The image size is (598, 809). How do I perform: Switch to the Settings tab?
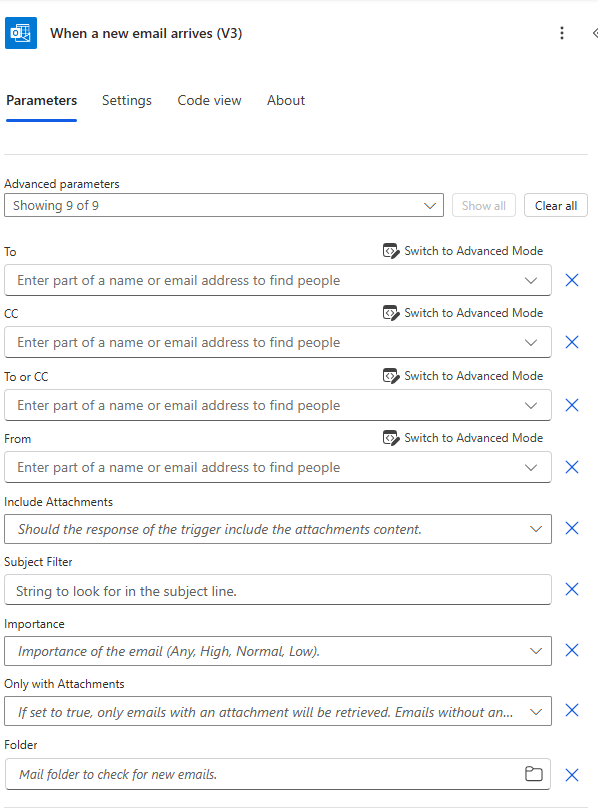click(x=127, y=100)
